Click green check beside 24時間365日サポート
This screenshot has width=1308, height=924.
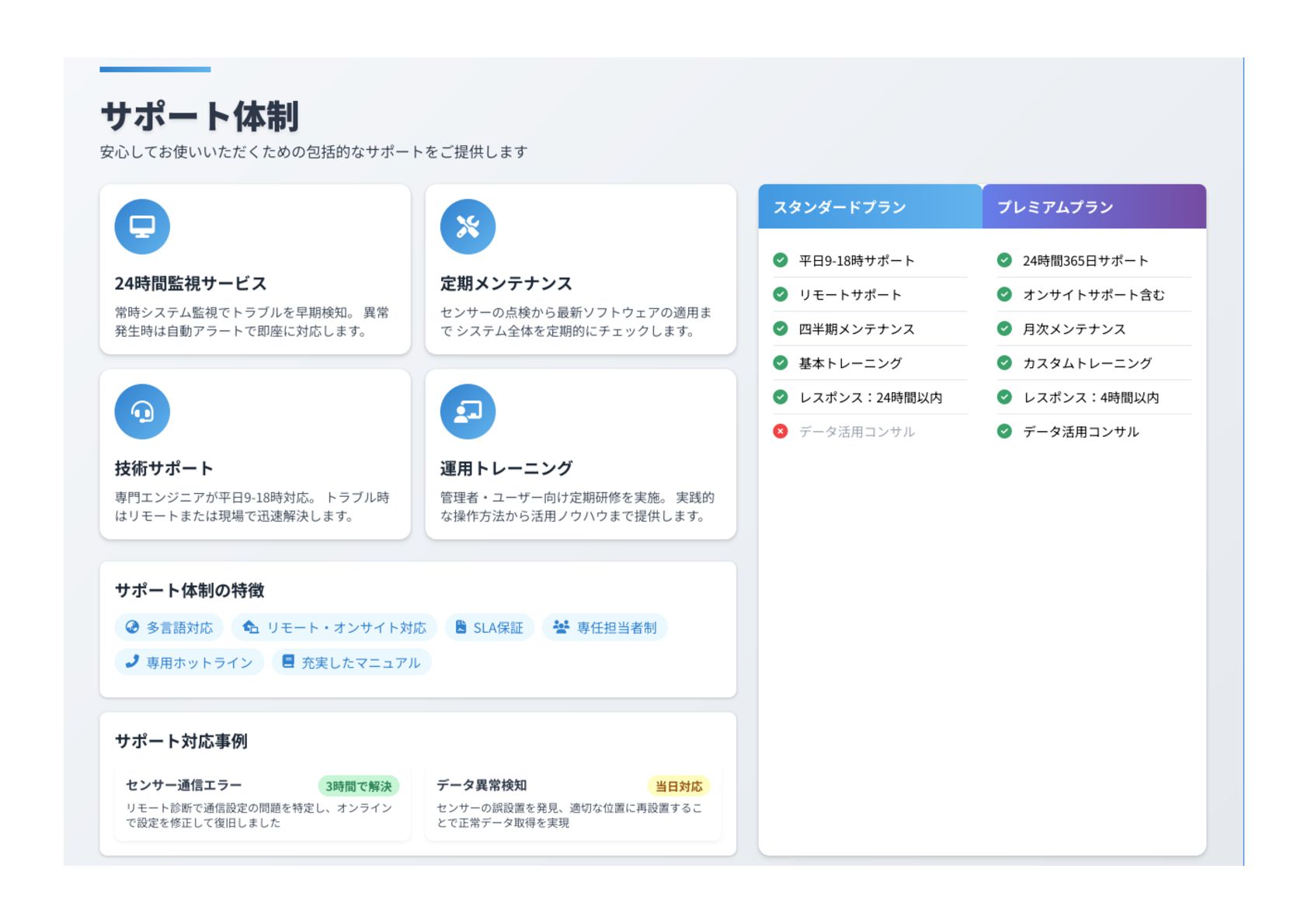pyautogui.click(x=1004, y=260)
